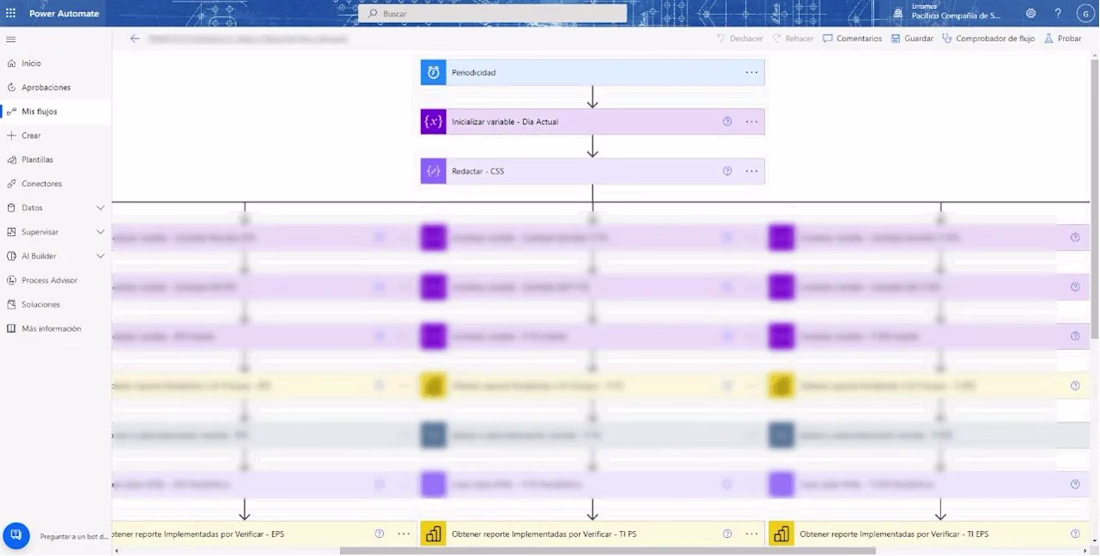Open the environment selector Pacifico Compañía
The image size is (1100, 556).
coord(948,12)
